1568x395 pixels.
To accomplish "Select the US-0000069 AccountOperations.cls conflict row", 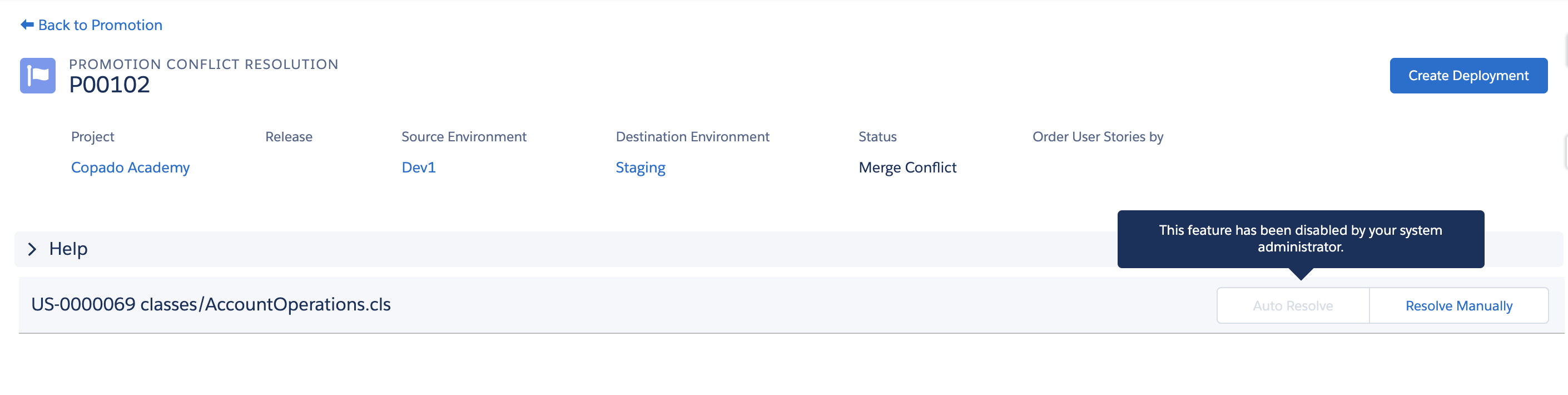I will click(x=211, y=304).
